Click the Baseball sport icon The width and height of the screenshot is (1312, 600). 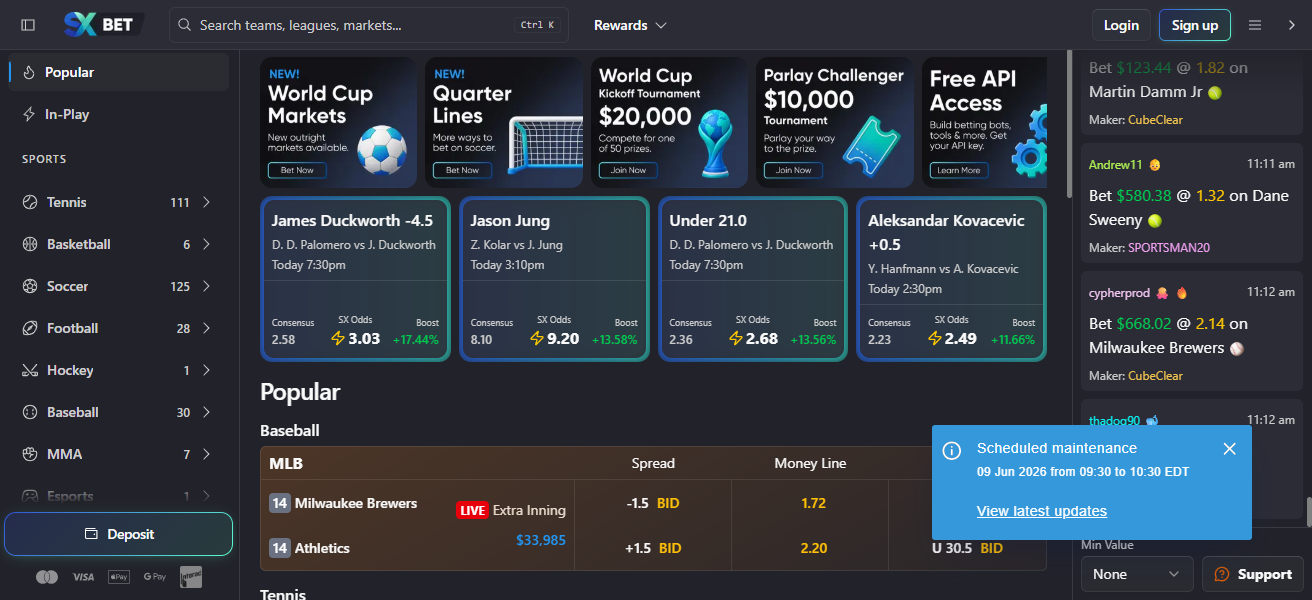[x=29, y=412]
